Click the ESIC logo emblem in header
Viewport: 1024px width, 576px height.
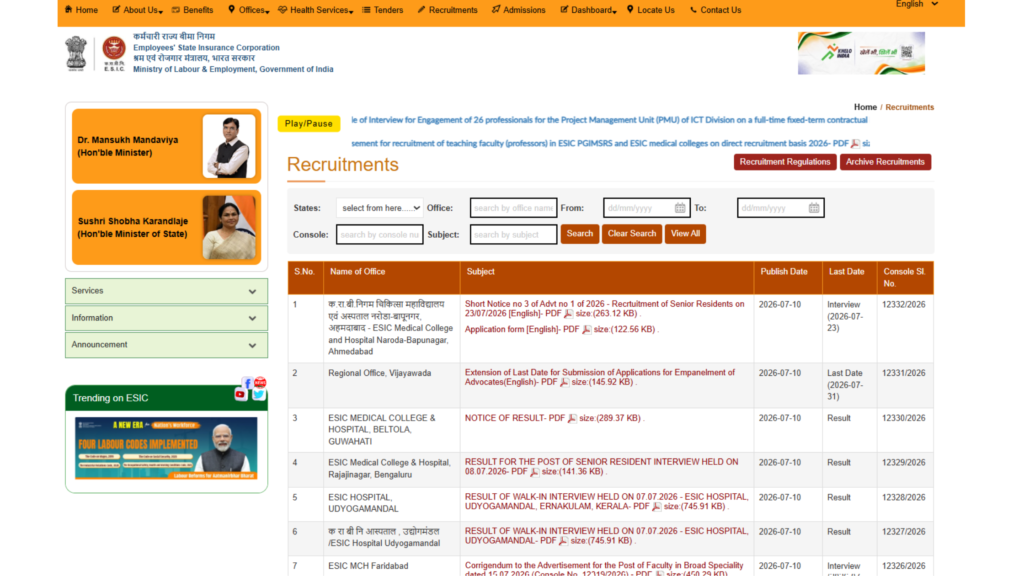click(x=114, y=53)
